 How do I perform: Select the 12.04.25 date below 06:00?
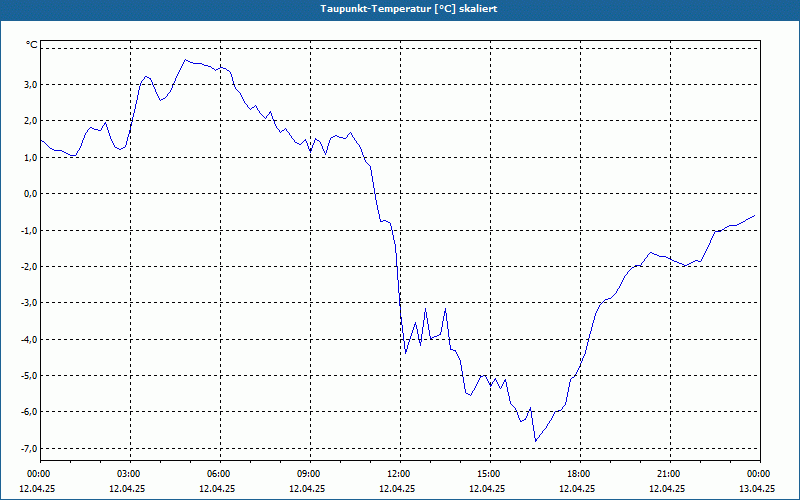(217, 488)
